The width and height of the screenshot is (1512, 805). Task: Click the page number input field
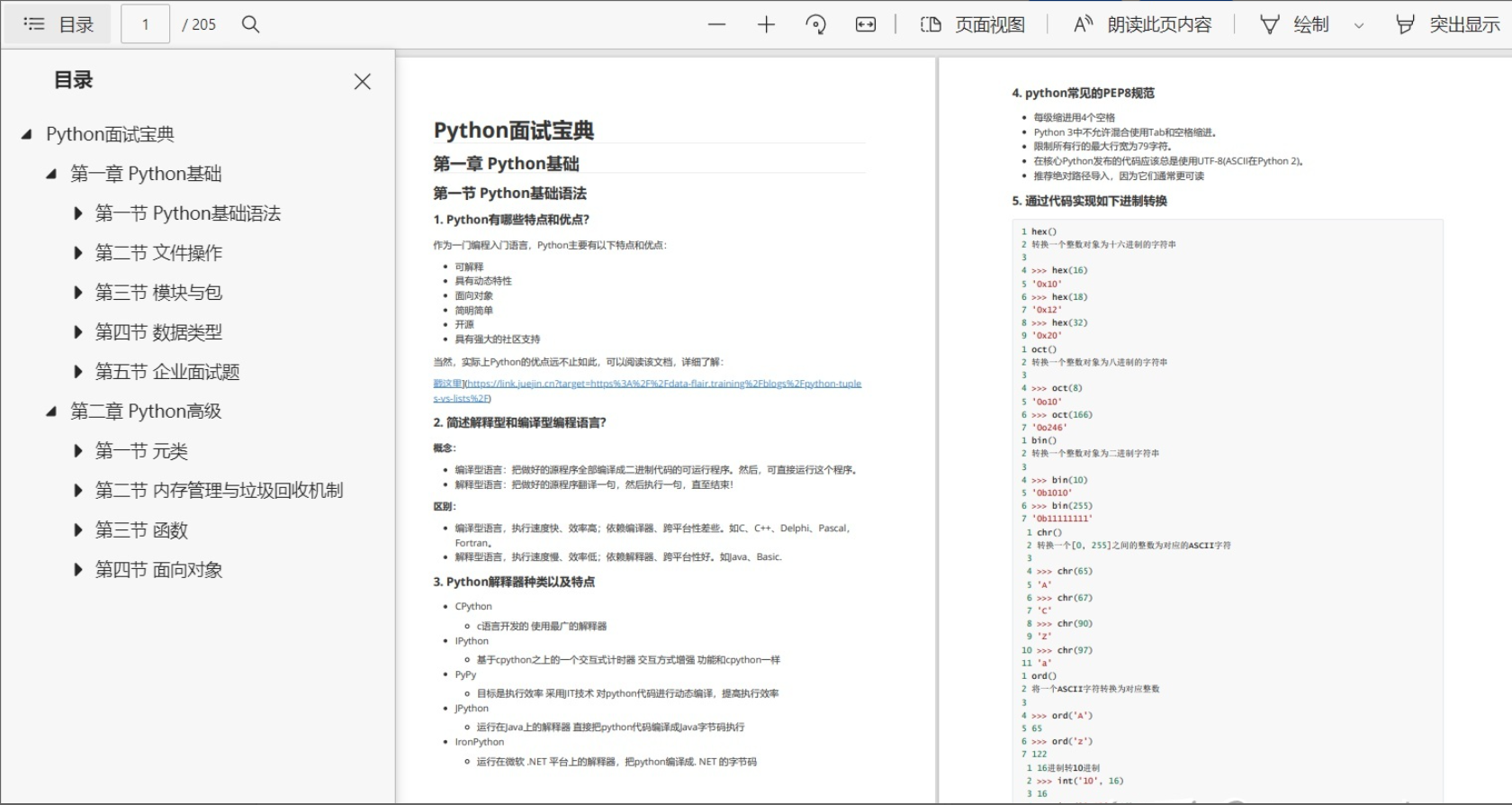[146, 24]
